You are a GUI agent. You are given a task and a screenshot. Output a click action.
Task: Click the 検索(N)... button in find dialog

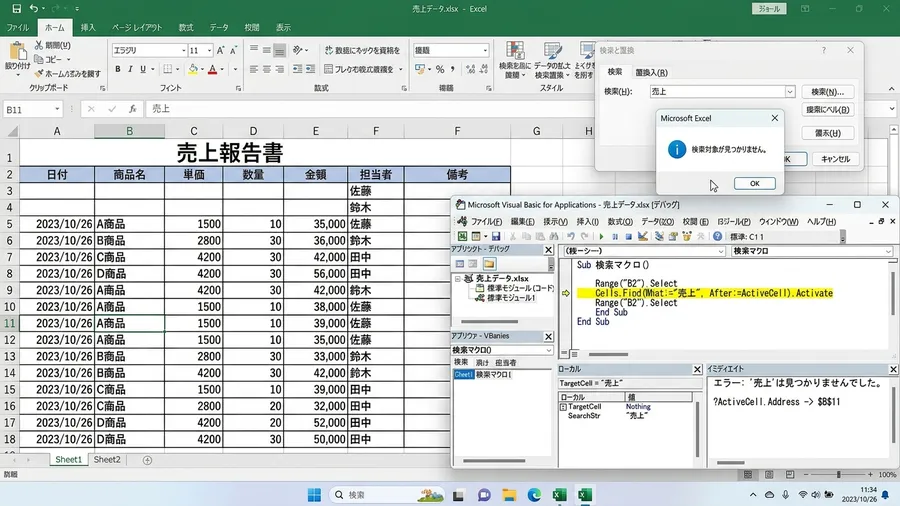click(827, 92)
